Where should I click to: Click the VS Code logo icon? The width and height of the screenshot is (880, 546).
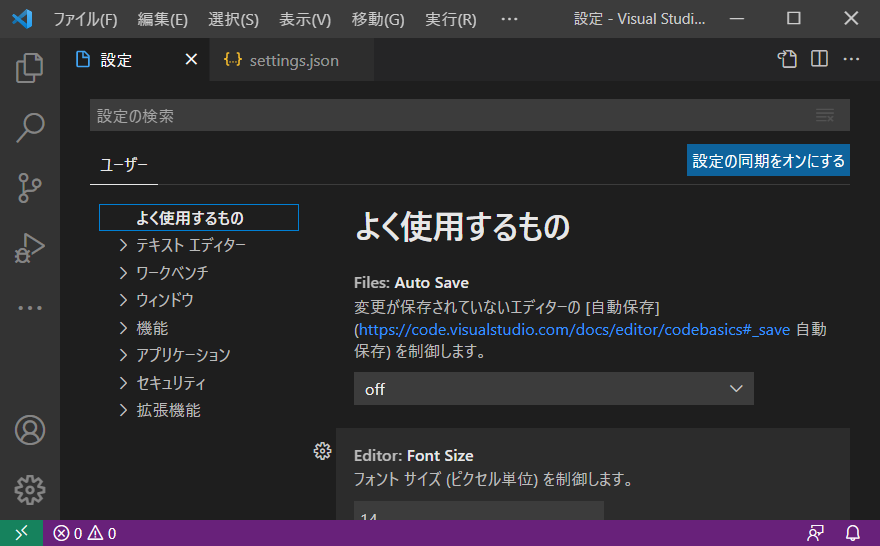pyautogui.click(x=22, y=19)
